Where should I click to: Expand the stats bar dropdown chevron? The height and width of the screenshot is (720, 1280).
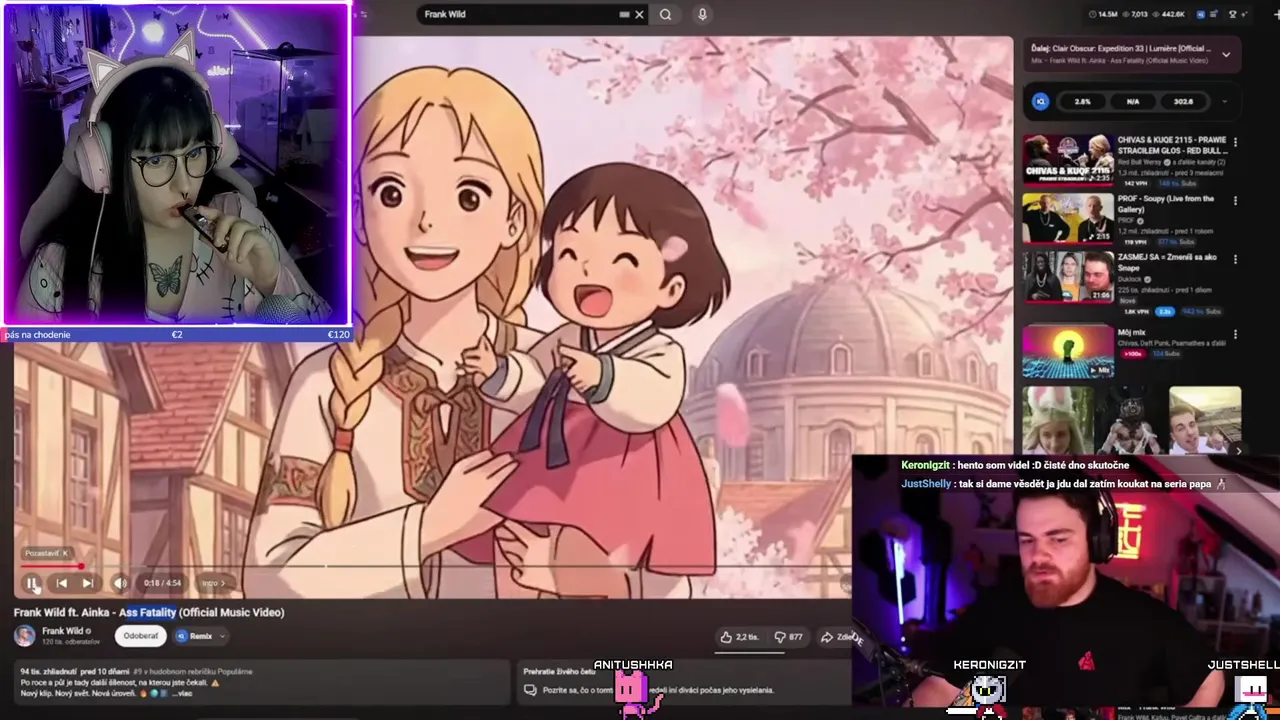(1224, 101)
